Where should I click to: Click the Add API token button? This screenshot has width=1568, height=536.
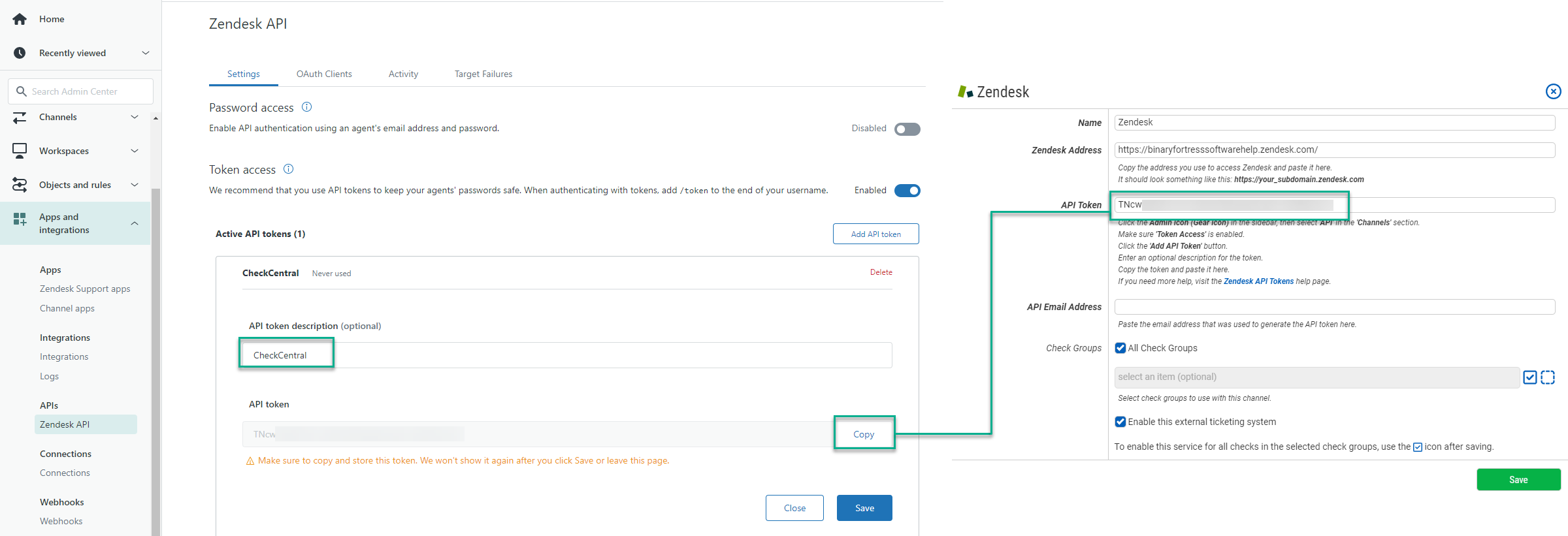875,234
